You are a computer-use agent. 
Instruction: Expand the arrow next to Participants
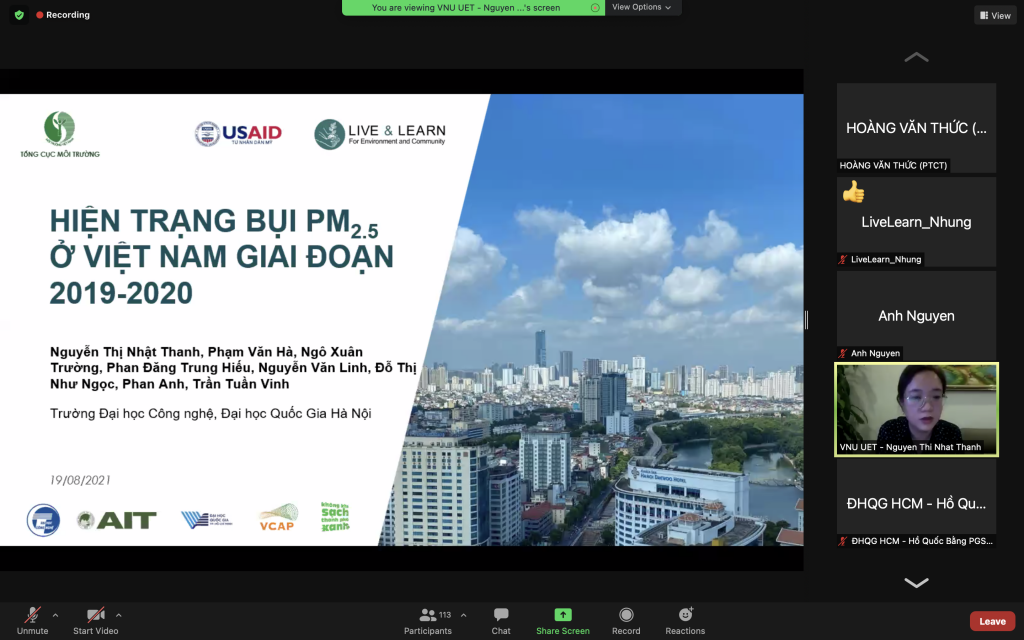(x=463, y=615)
